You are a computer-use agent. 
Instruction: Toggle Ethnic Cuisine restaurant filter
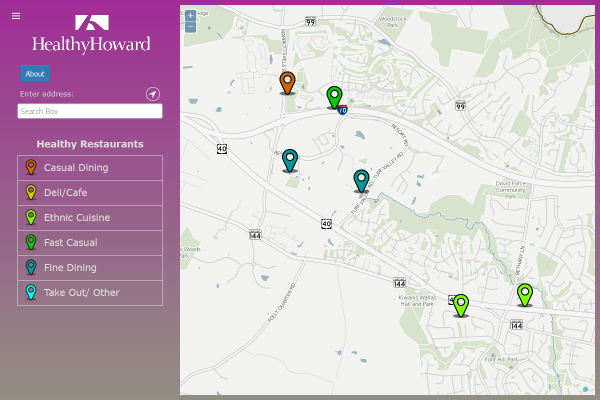pos(90,218)
